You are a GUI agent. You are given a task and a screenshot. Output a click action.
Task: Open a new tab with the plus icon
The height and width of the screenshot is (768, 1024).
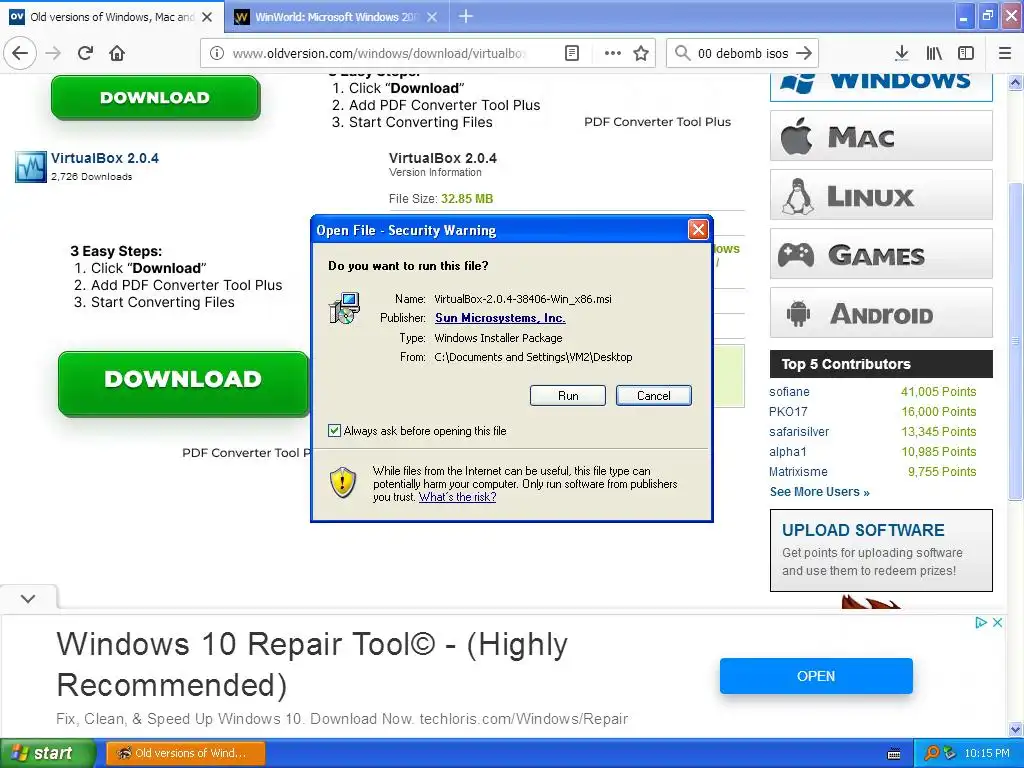coord(466,16)
